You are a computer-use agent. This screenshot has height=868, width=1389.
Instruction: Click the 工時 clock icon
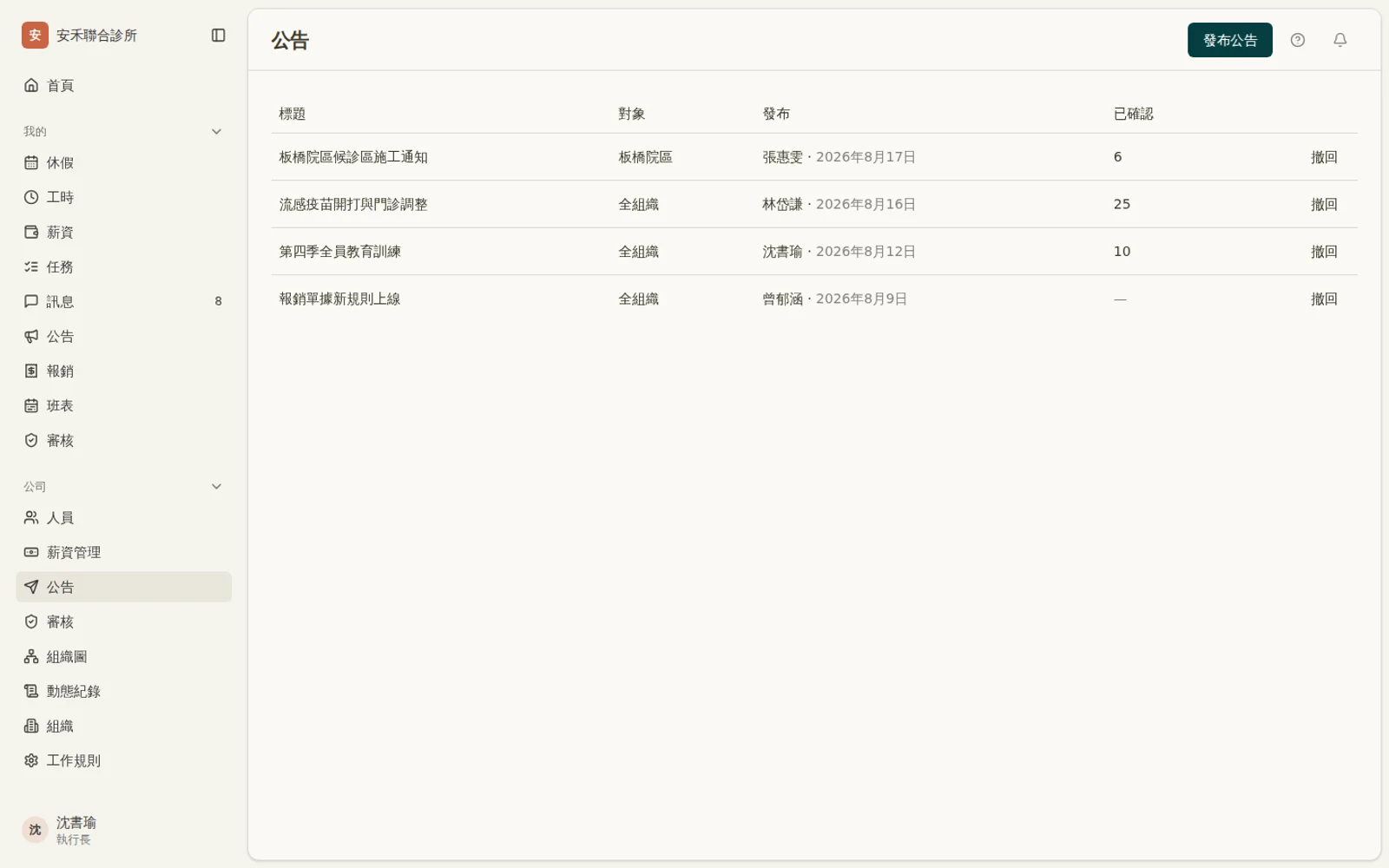[31, 197]
